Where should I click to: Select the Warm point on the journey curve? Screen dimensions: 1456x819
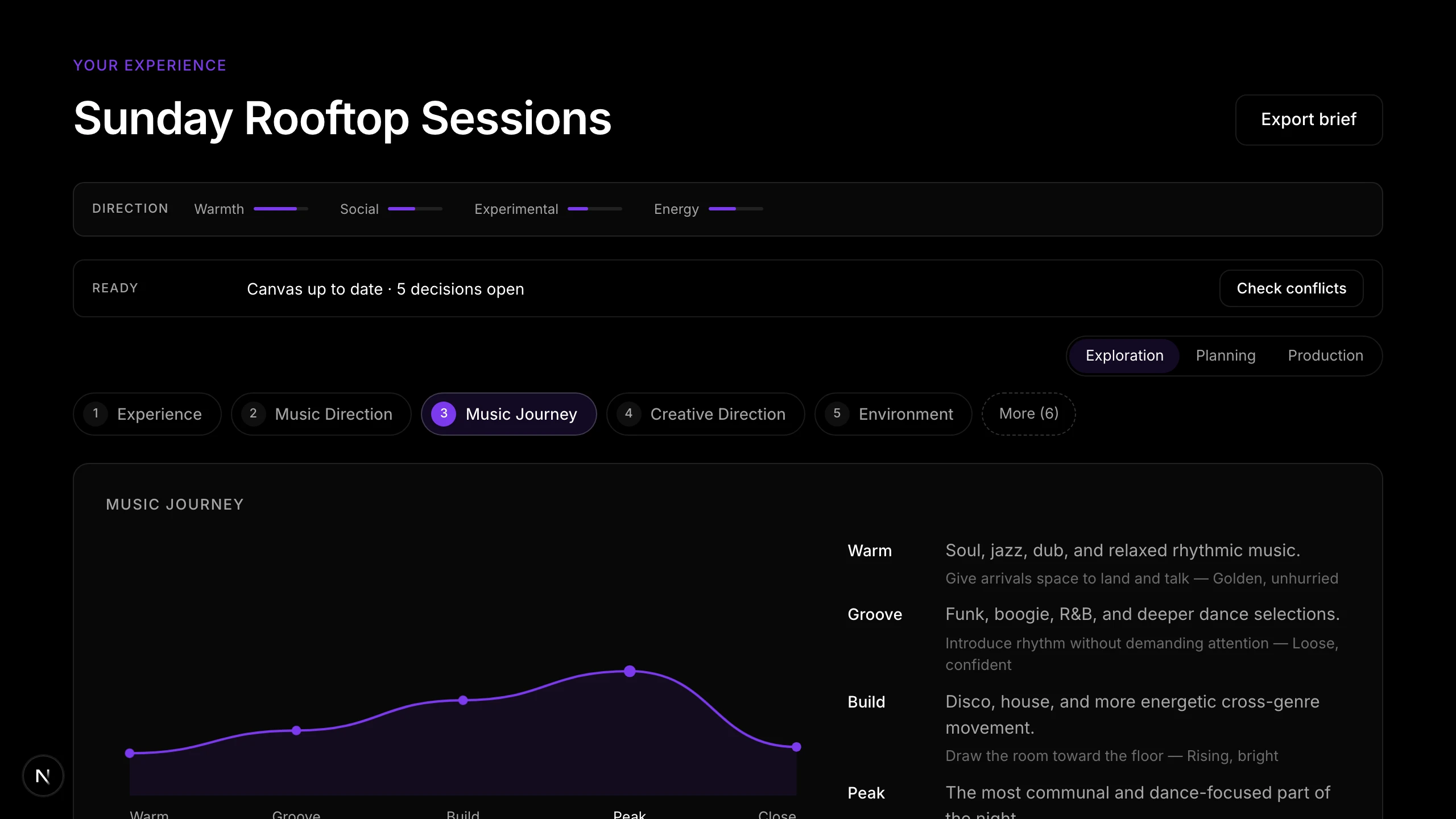coord(130,753)
